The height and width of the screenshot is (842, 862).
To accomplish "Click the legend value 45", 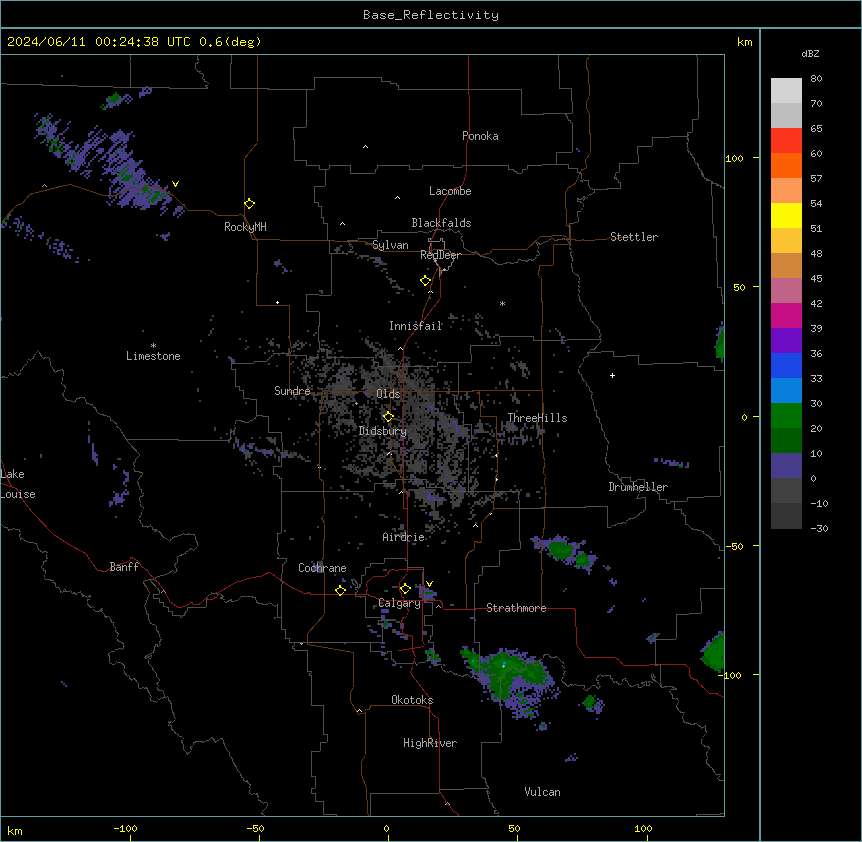I will click(x=816, y=279).
